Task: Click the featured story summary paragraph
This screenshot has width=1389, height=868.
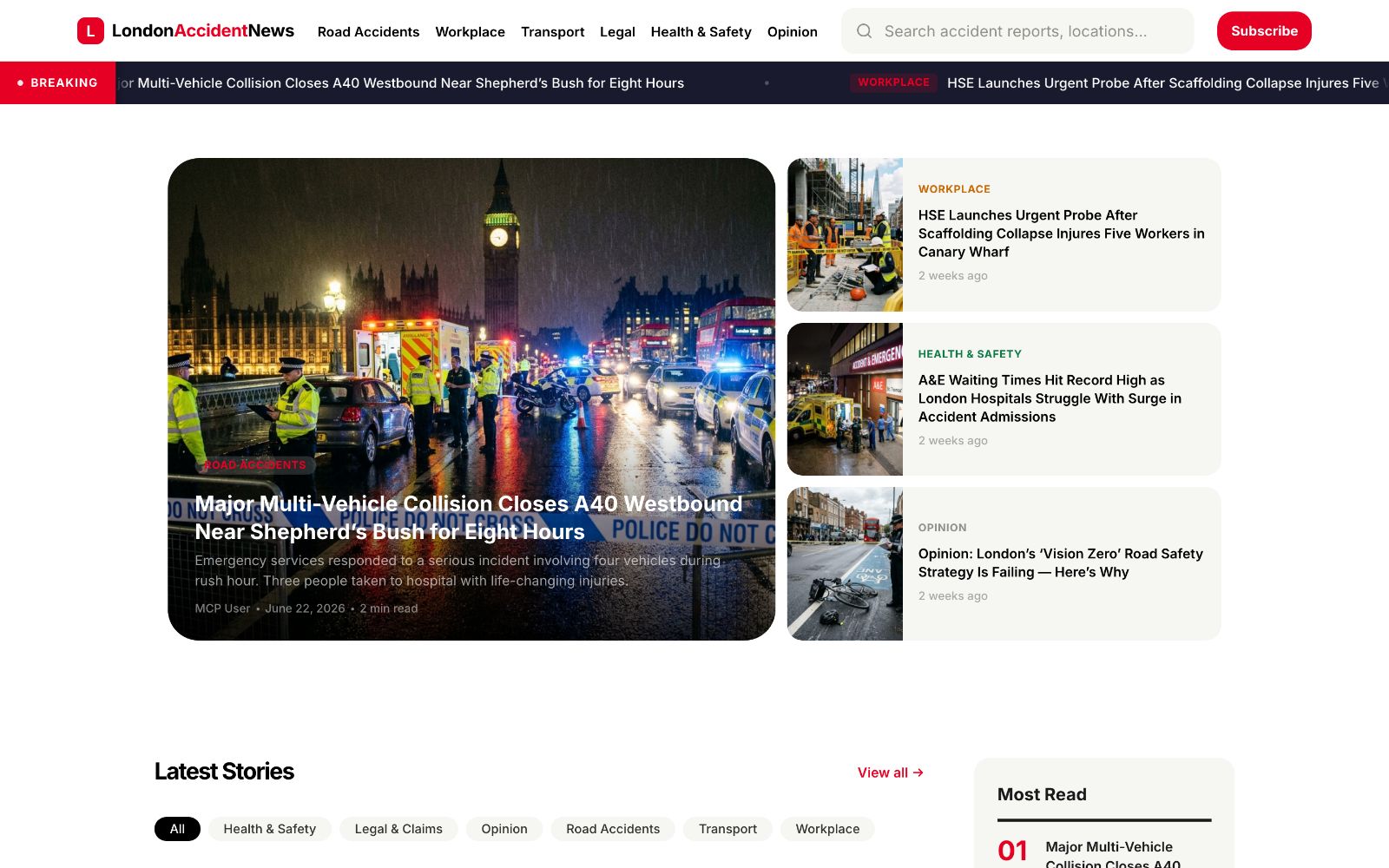Action: click(x=458, y=570)
